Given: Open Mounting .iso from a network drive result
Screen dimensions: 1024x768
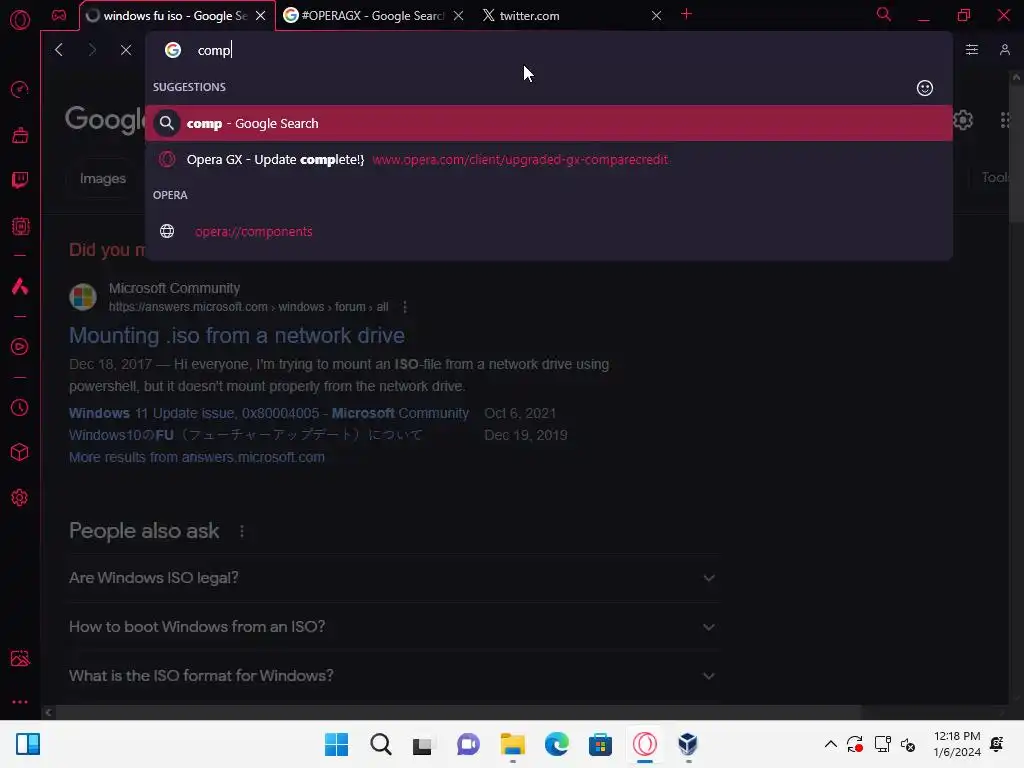Looking at the screenshot, I should (236, 335).
